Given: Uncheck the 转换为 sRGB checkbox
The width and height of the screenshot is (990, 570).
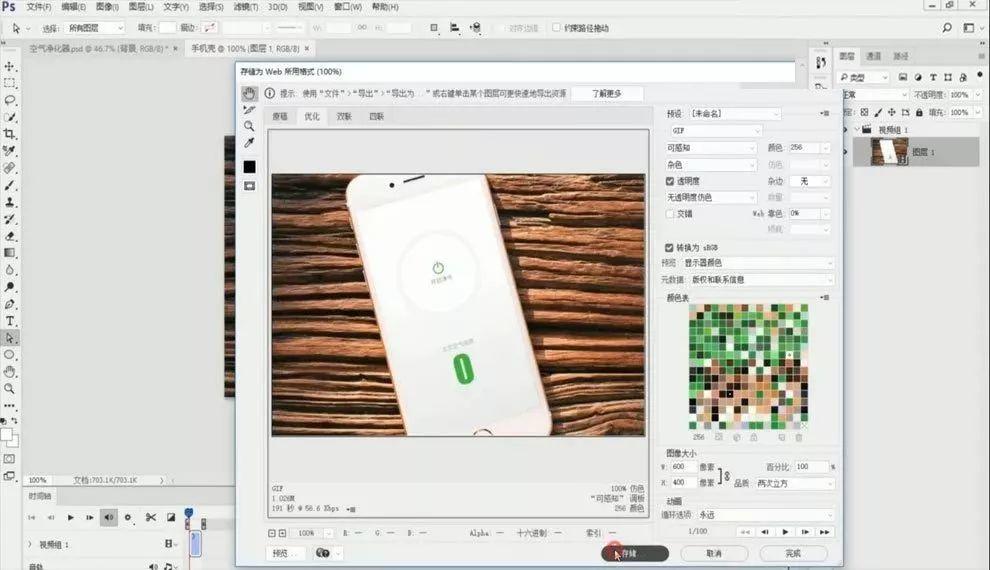Looking at the screenshot, I should pyautogui.click(x=669, y=247).
